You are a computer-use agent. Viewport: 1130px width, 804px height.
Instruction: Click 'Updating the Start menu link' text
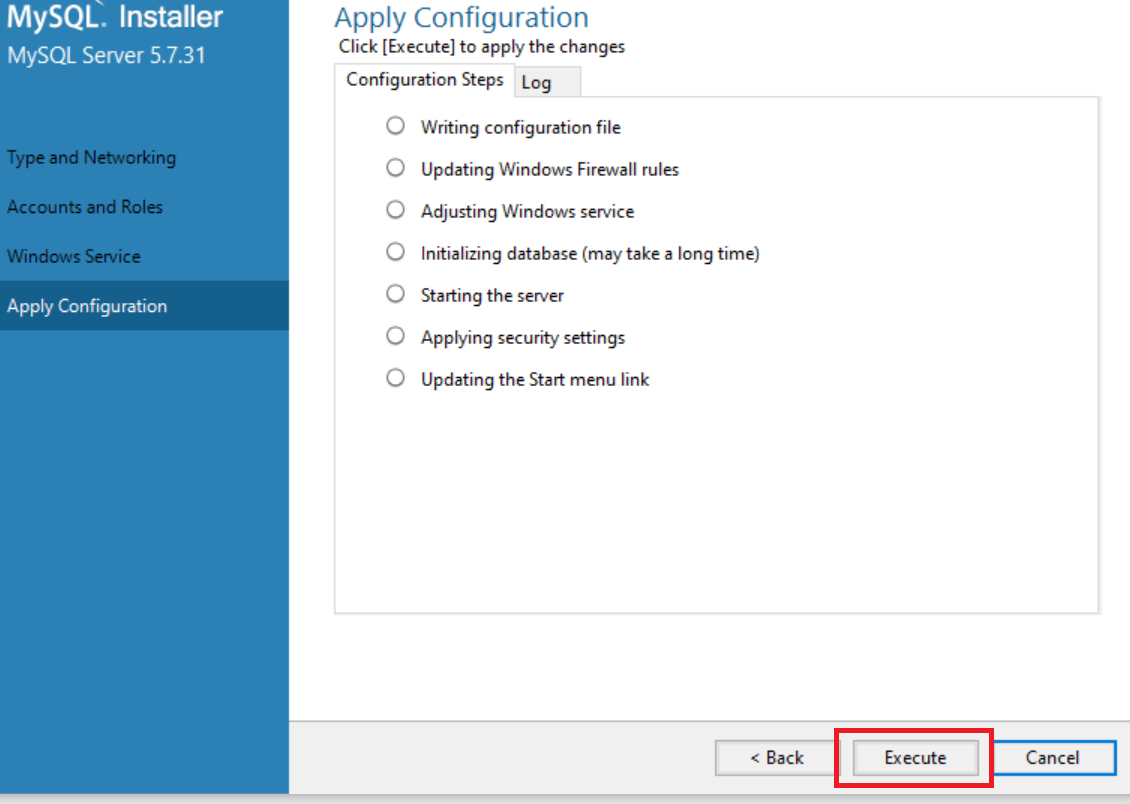(x=535, y=380)
